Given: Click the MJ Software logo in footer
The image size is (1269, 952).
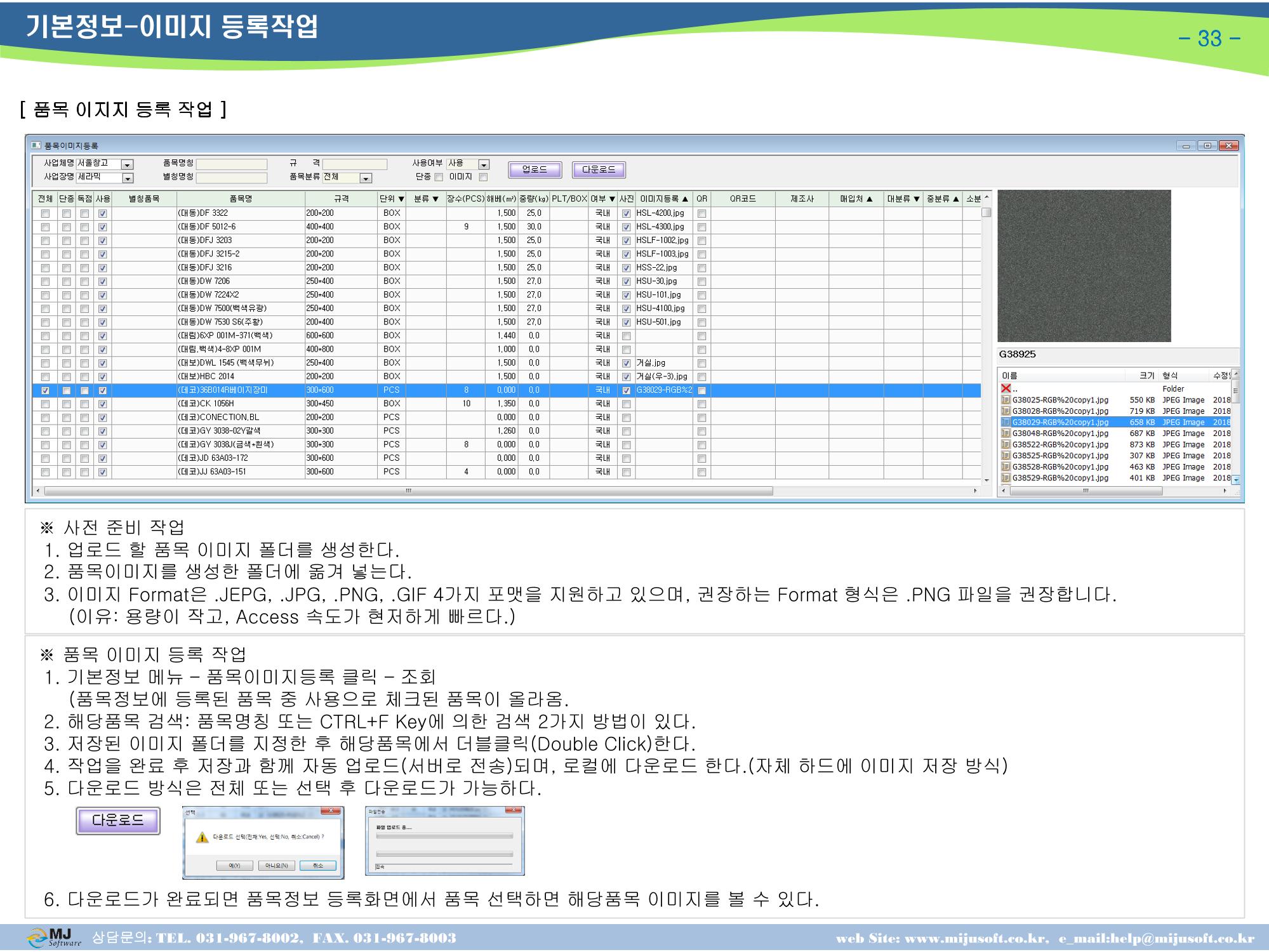Looking at the screenshot, I should tap(55, 937).
